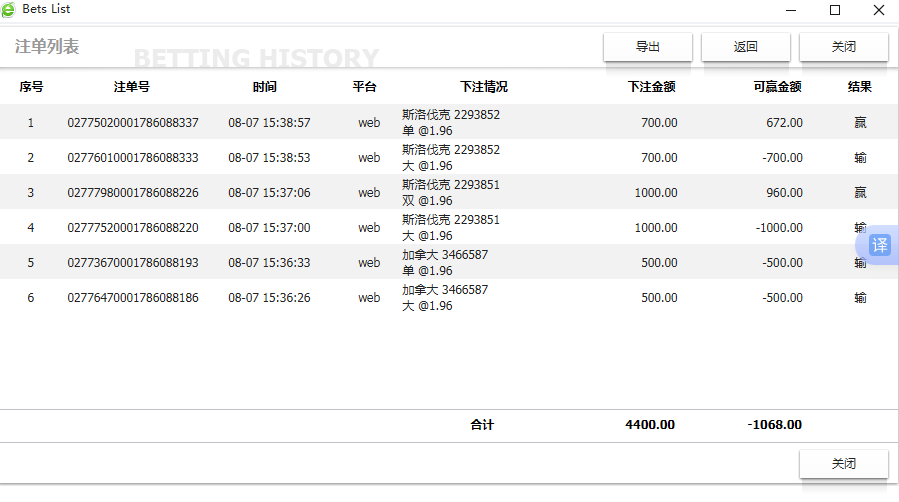899x502 pixels.
Task: Click bet detail 加拿大 3466587 单 @1.96
Action: point(445,262)
